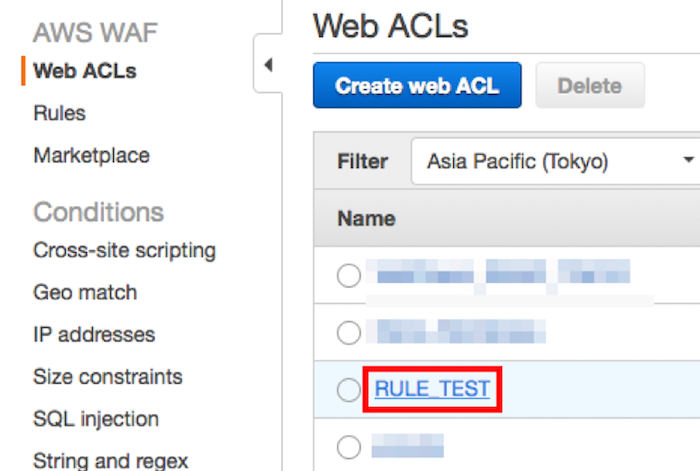Open Cross-site scripting conditions
This screenshot has height=471, width=700.
124,250
